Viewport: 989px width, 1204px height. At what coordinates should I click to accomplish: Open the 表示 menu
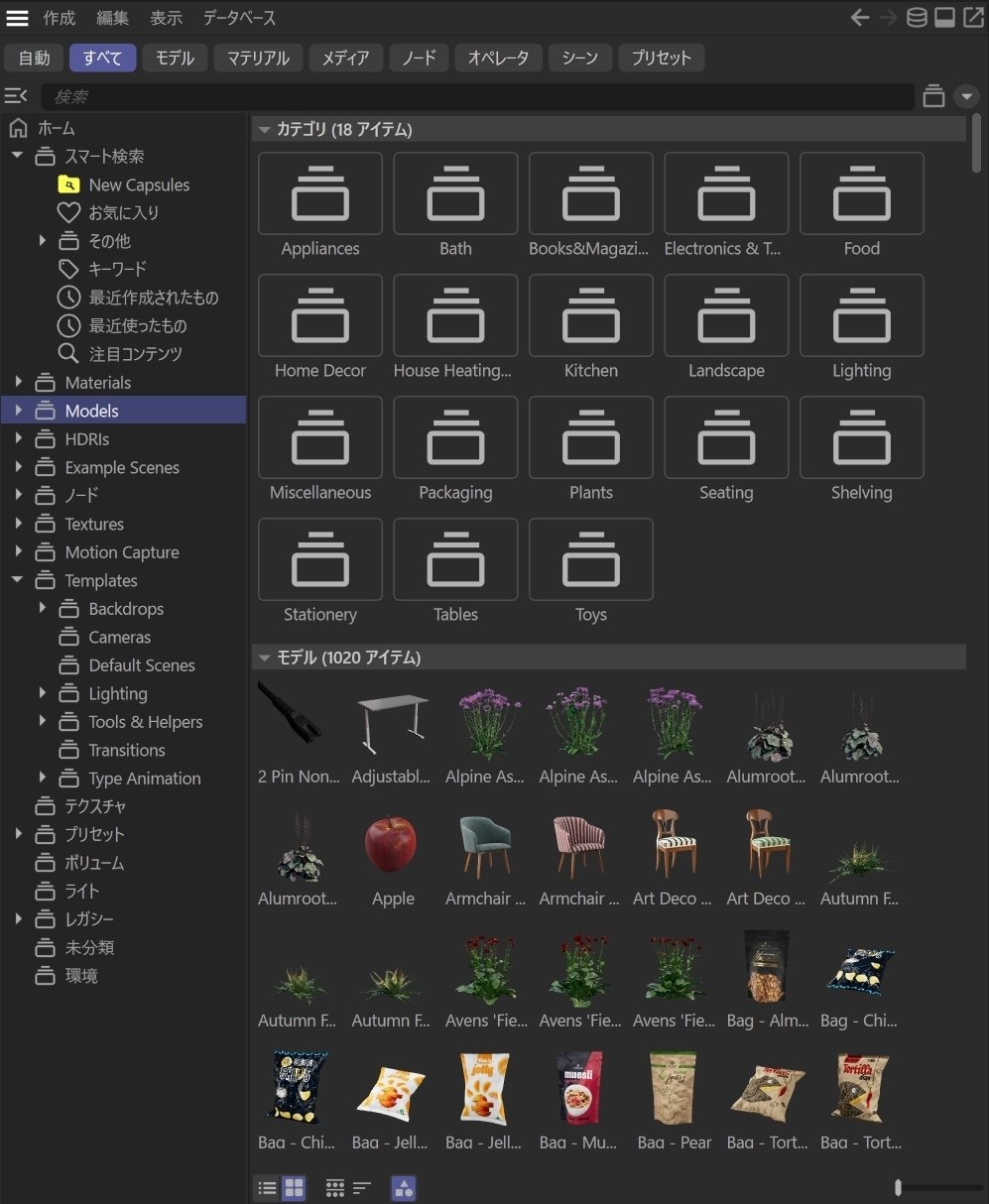(x=166, y=18)
